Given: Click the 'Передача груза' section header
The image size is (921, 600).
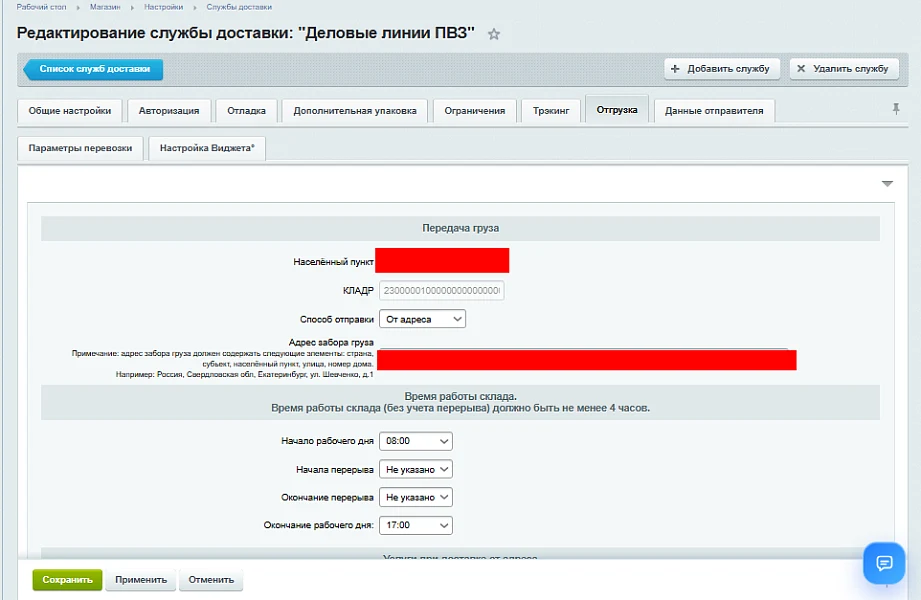Looking at the screenshot, I should (x=460, y=228).
